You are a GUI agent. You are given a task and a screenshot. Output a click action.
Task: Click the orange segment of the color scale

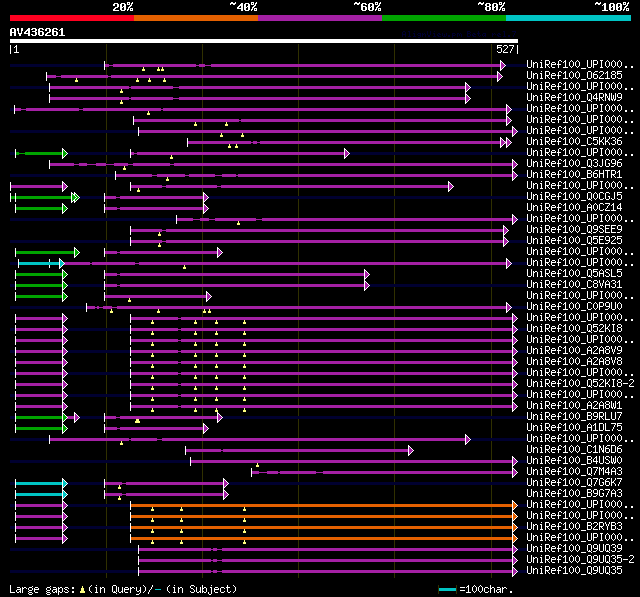pyautogui.click(x=196, y=18)
